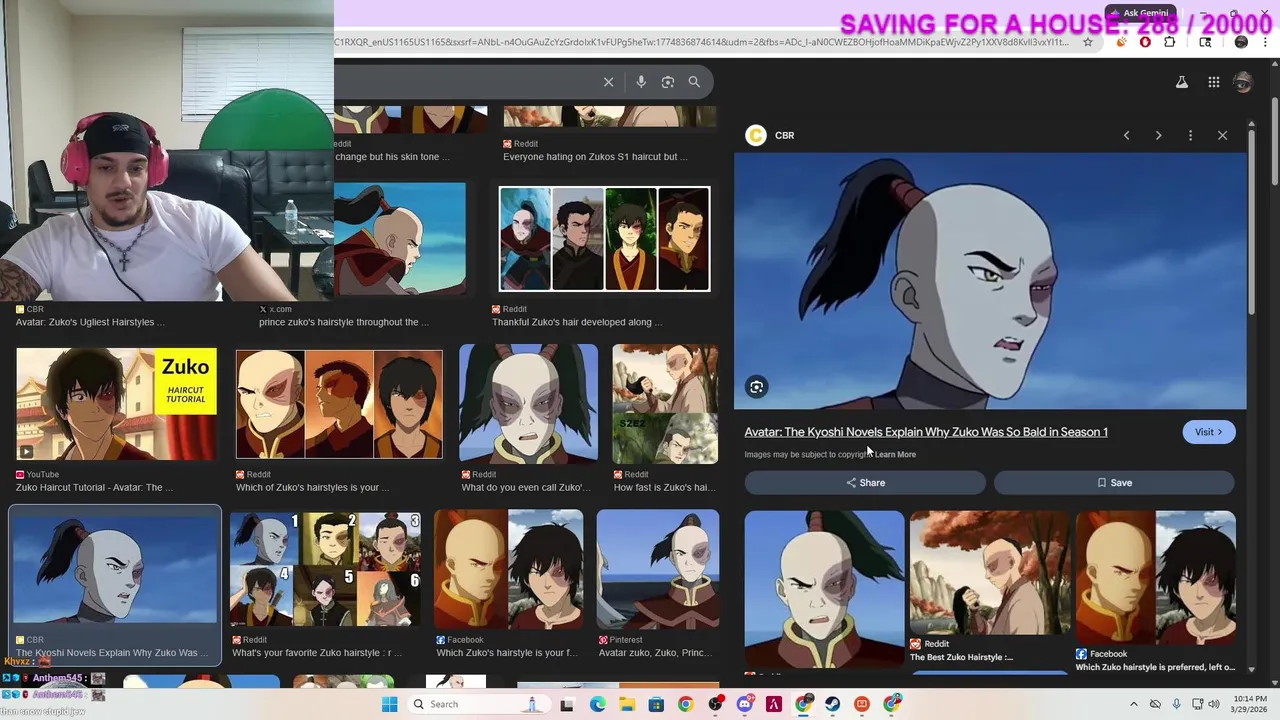Save the image with Save button

pos(1114,483)
